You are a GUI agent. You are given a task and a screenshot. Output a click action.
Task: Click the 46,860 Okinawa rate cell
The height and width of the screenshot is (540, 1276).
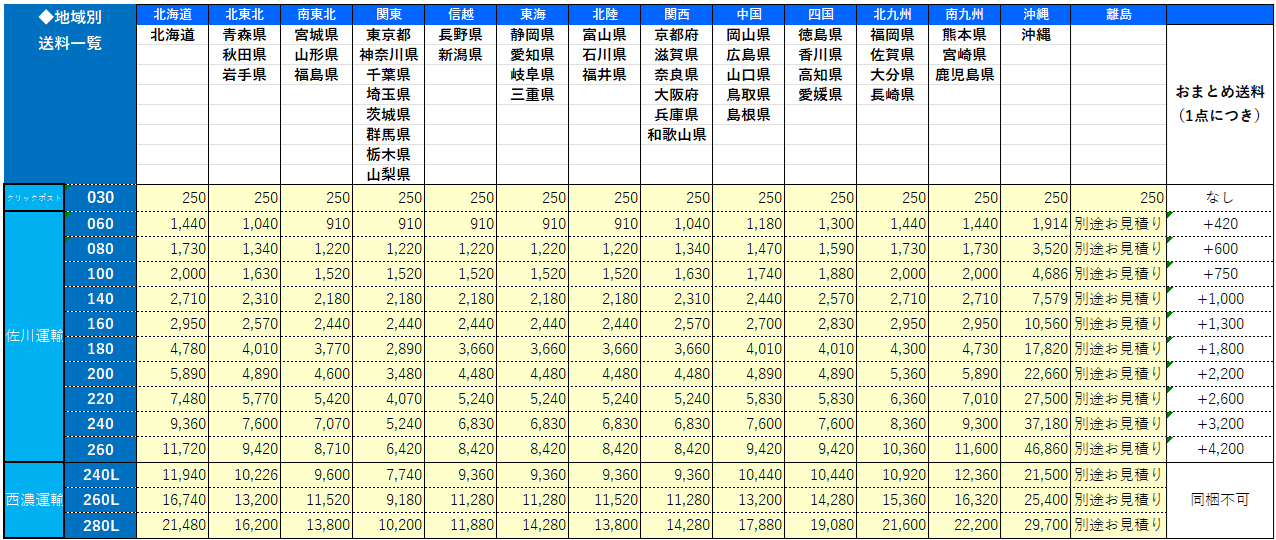click(1035, 448)
